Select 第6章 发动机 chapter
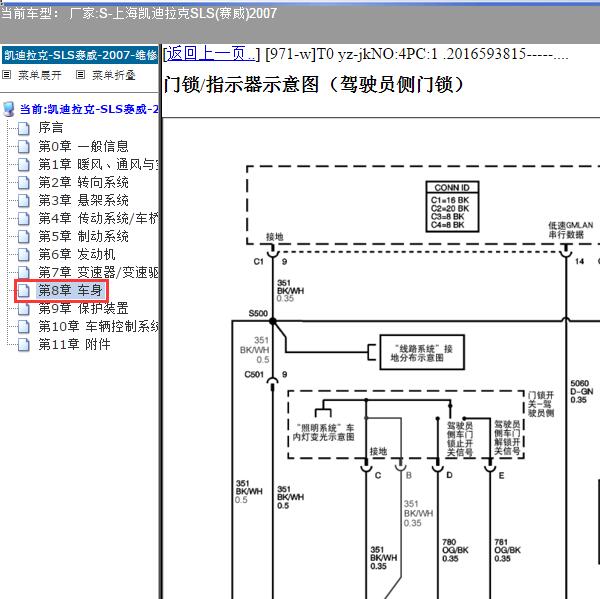Screen dimensions: 600x599 77,255
